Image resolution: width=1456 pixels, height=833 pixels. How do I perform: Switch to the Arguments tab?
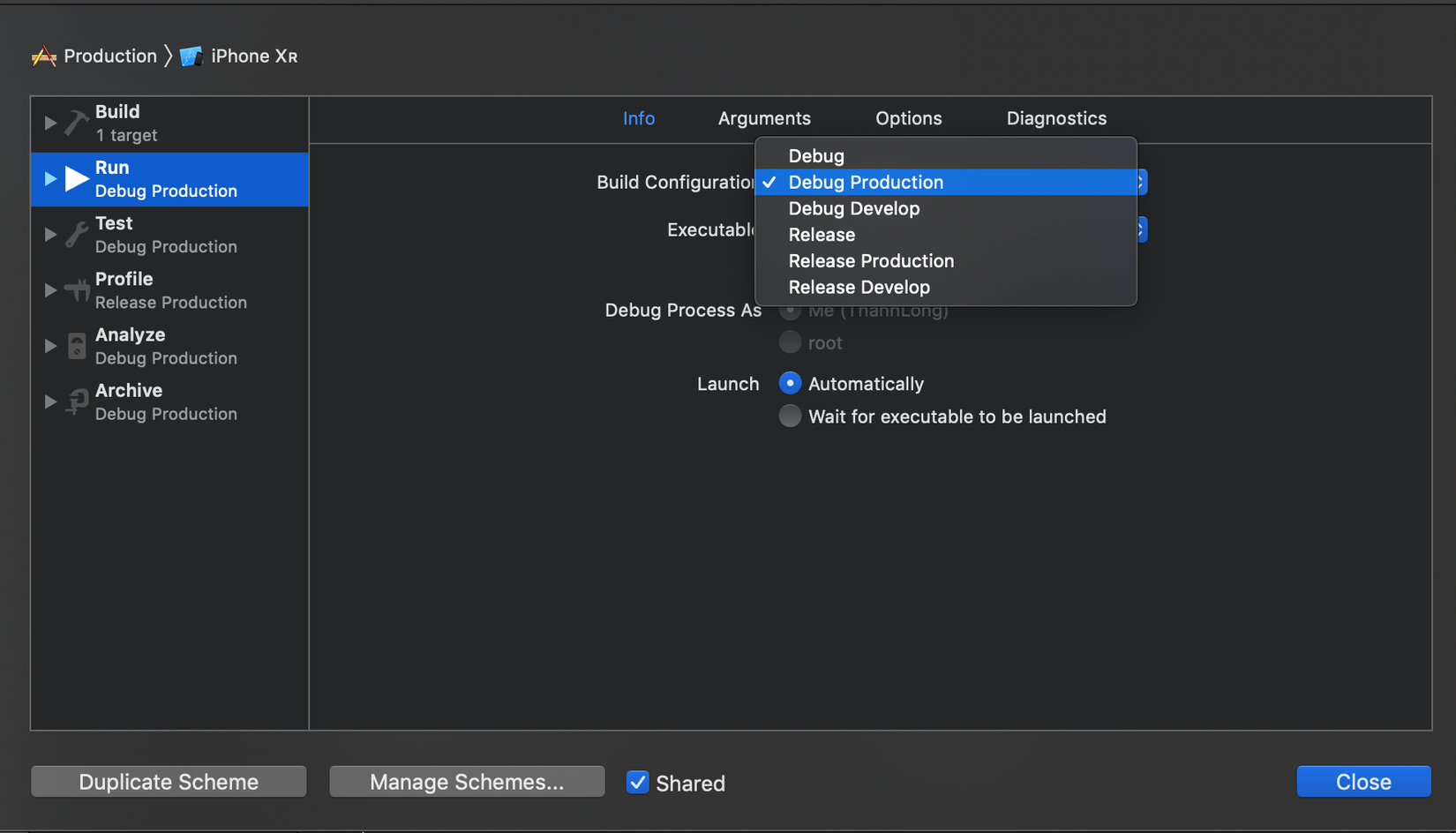tap(764, 118)
